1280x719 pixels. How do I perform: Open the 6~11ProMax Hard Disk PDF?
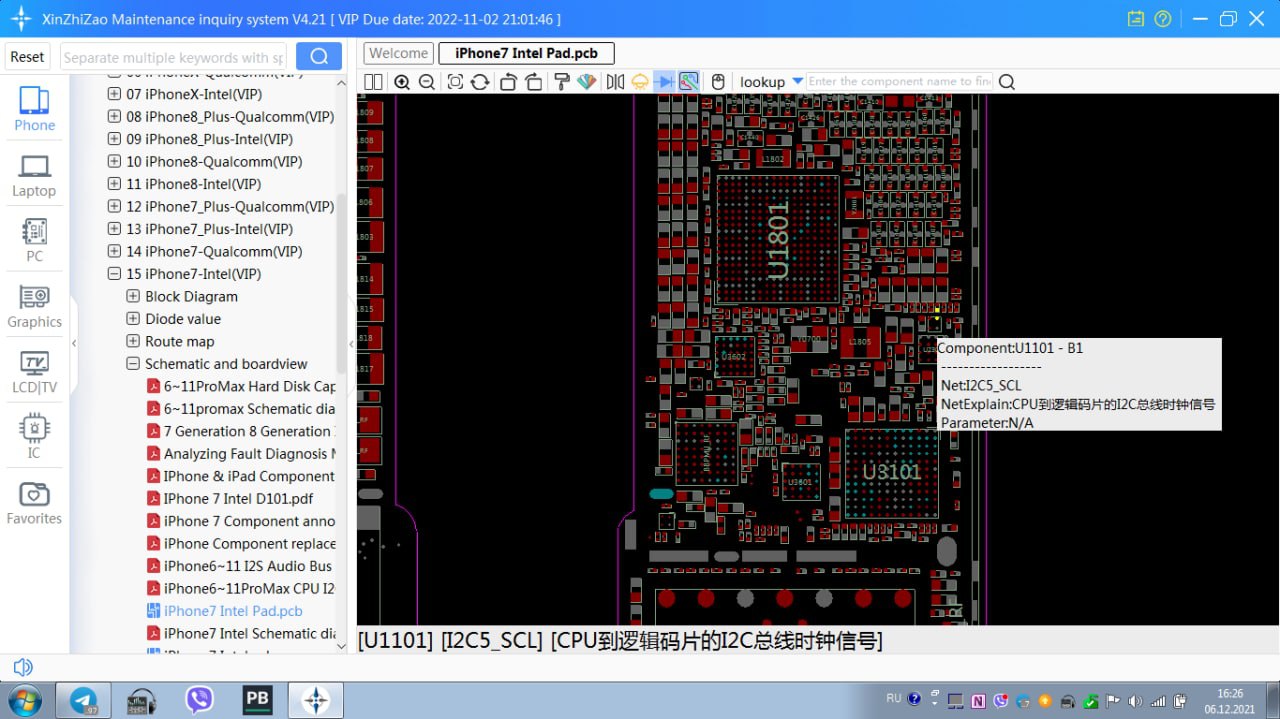point(241,386)
